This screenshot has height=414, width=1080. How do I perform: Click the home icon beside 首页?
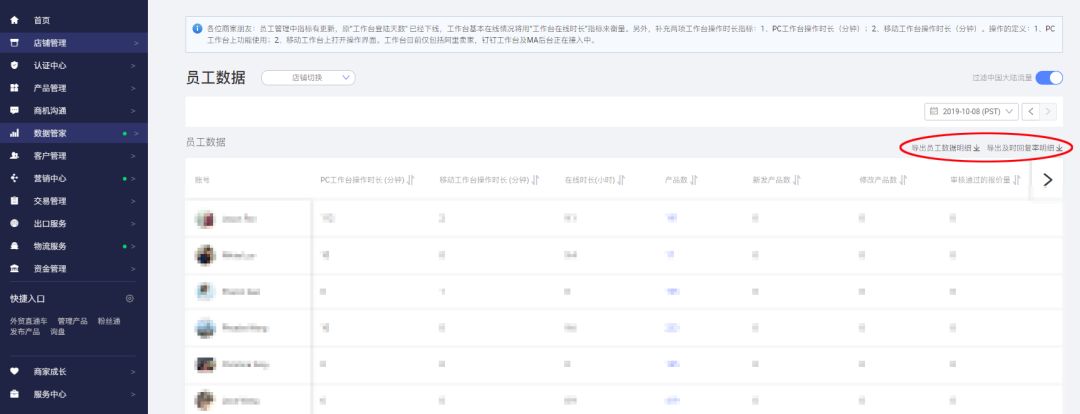tap(14, 21)
